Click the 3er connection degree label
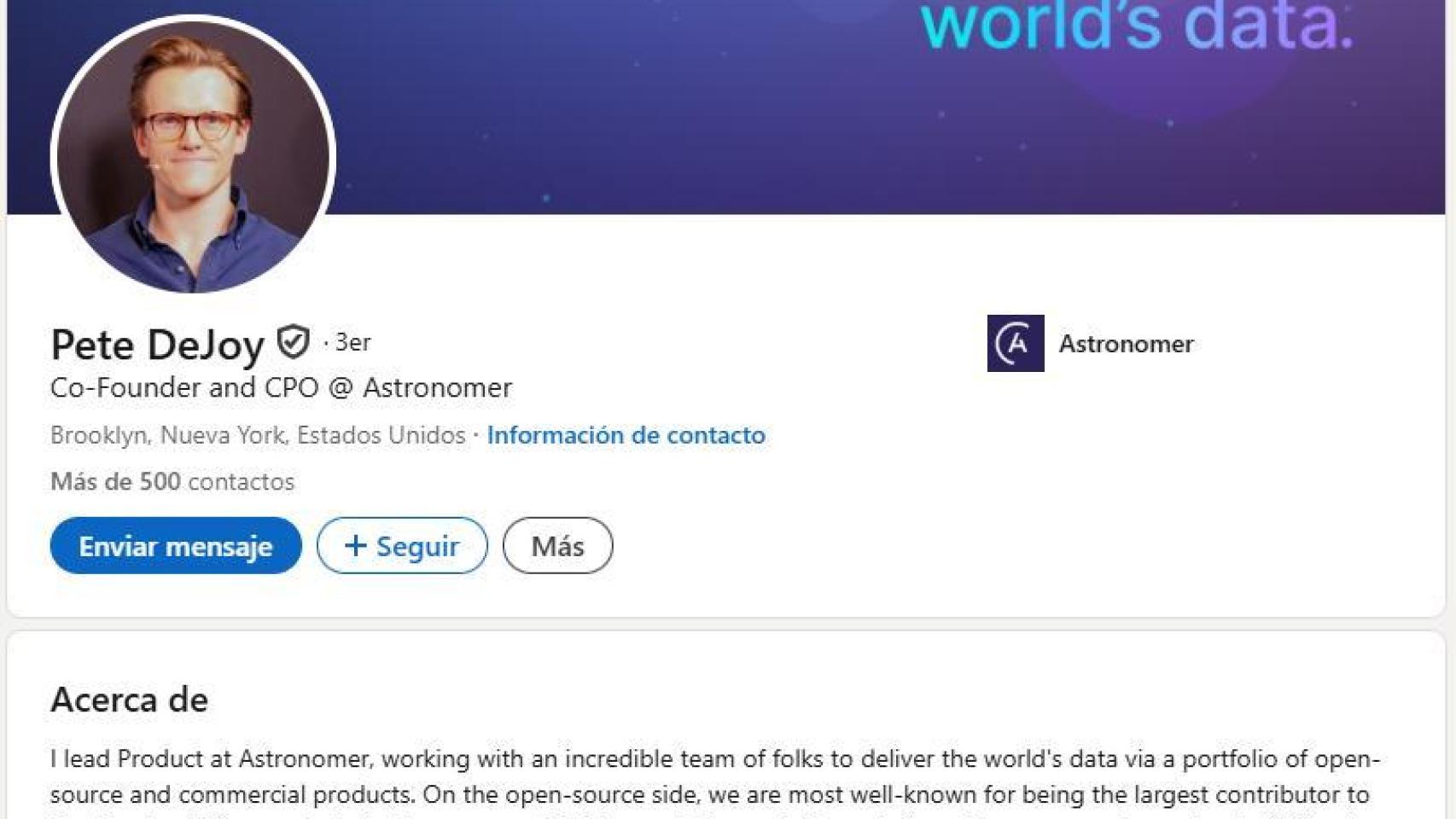 click(x=352, y=341)
